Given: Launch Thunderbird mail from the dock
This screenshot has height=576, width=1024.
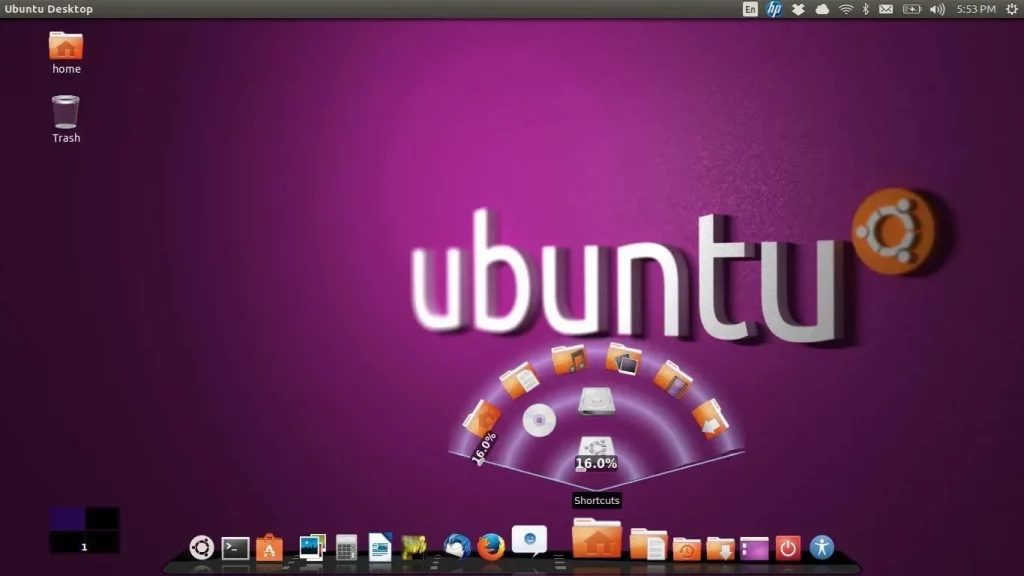Looking at the screenshot, I should [x=457, y=547].
